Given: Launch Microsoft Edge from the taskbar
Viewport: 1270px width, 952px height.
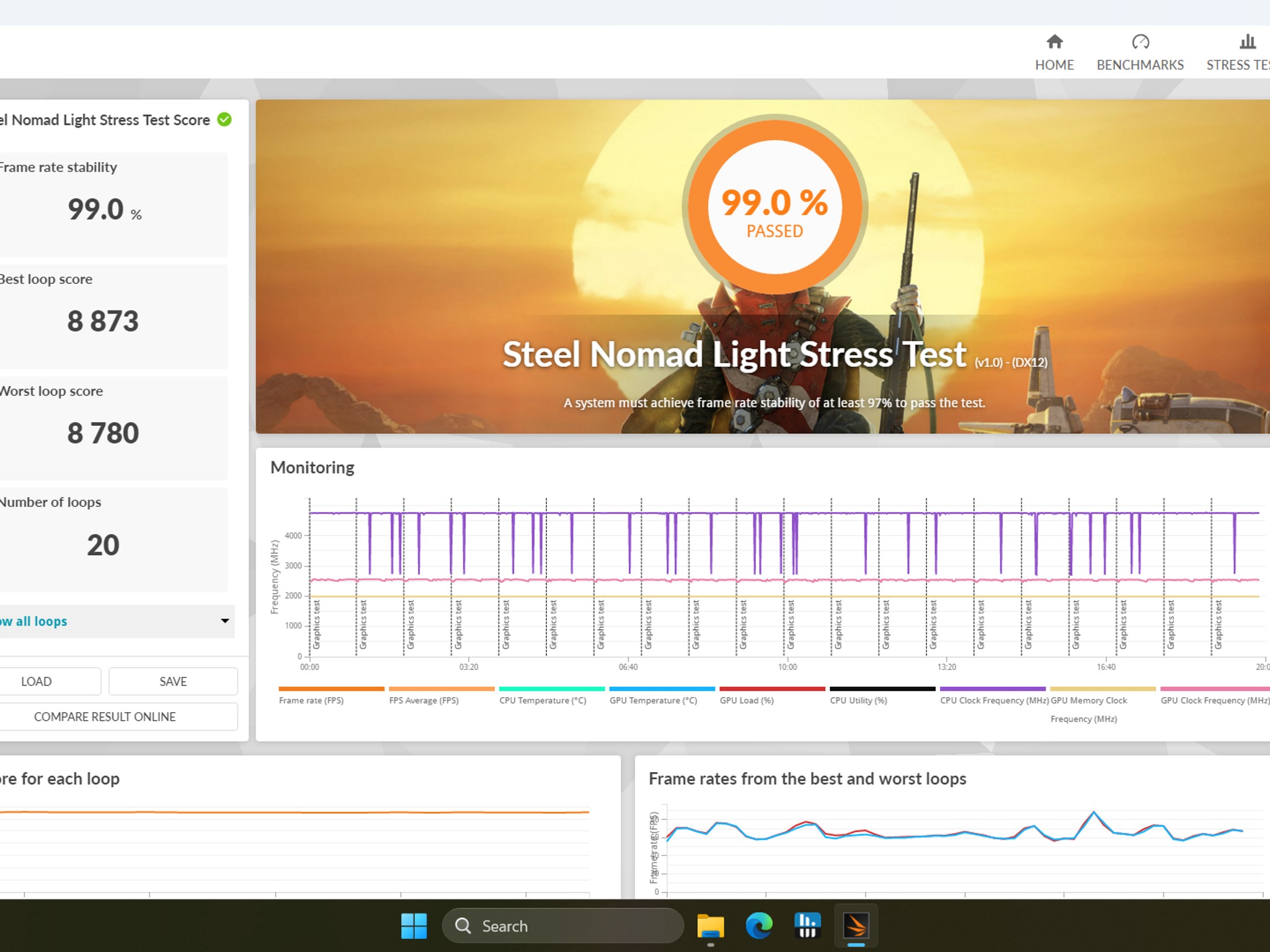Looking at the screenshot, I should 758,926.
